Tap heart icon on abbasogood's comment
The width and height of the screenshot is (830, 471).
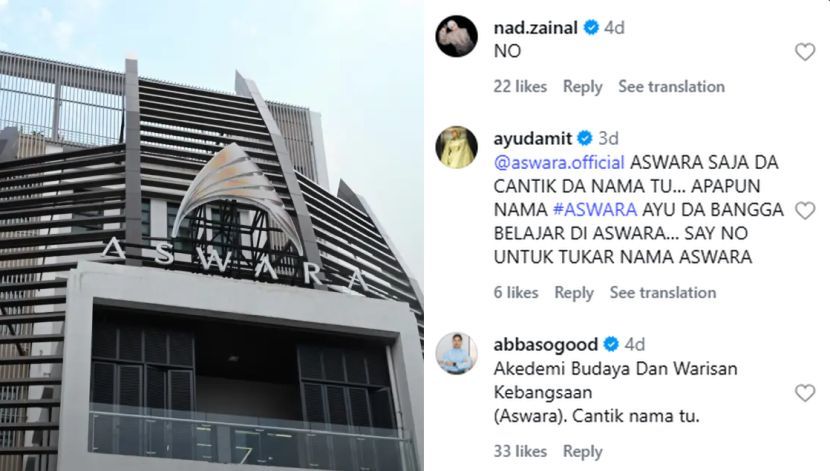(x=805, y=393)
